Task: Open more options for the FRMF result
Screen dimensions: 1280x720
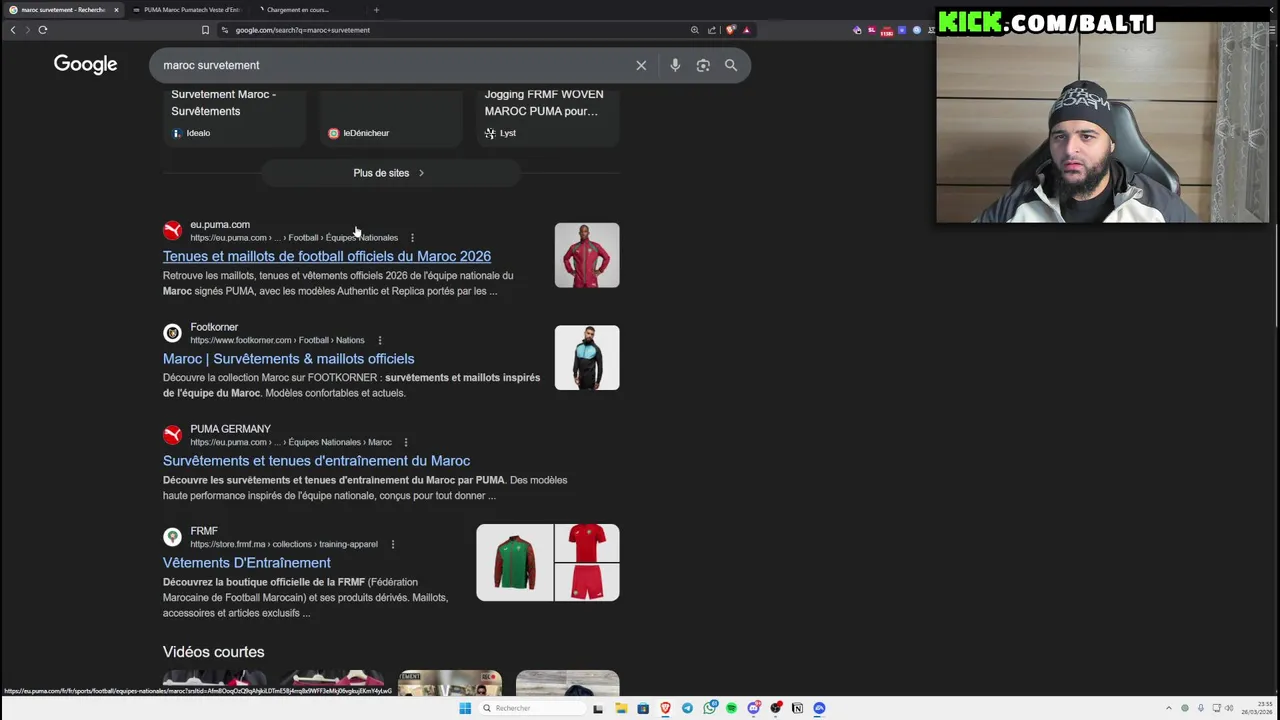Action: click(392, 544)
